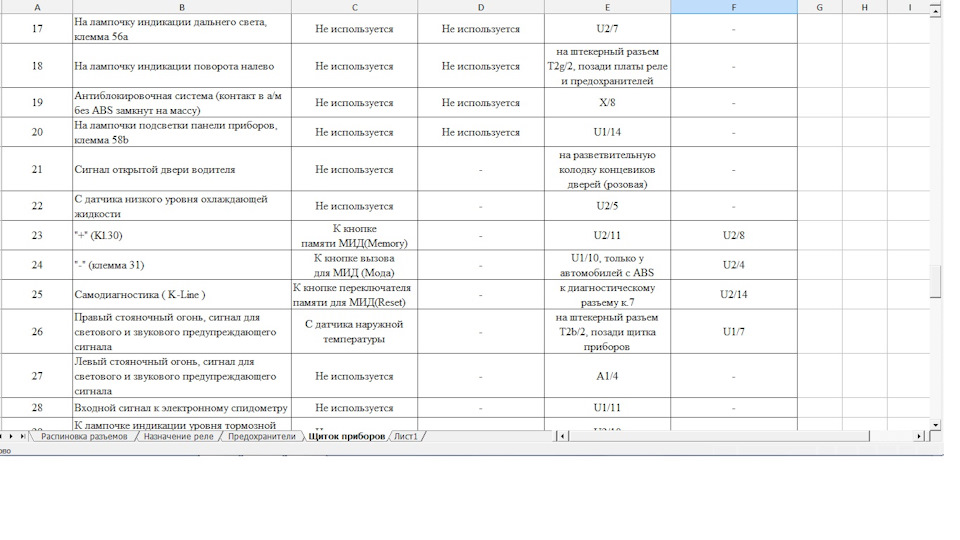The height and width of the screenshot is (540, 960).
Task: Select cell 'К кнопке вызова для МИД (Мода)'
Action: pos(354,265)
